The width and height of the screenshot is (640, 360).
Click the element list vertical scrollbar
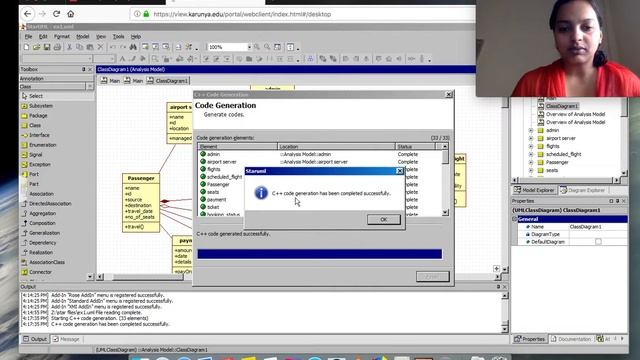tap(445, 180)
